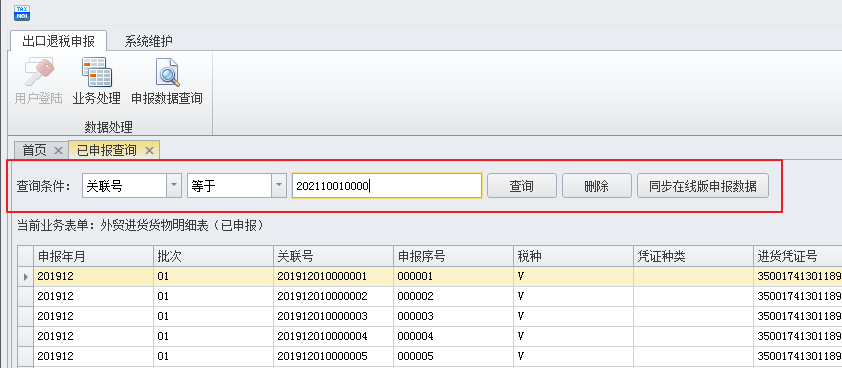Select the 首页 document tab
842x368 pixels.
[34, 150]
